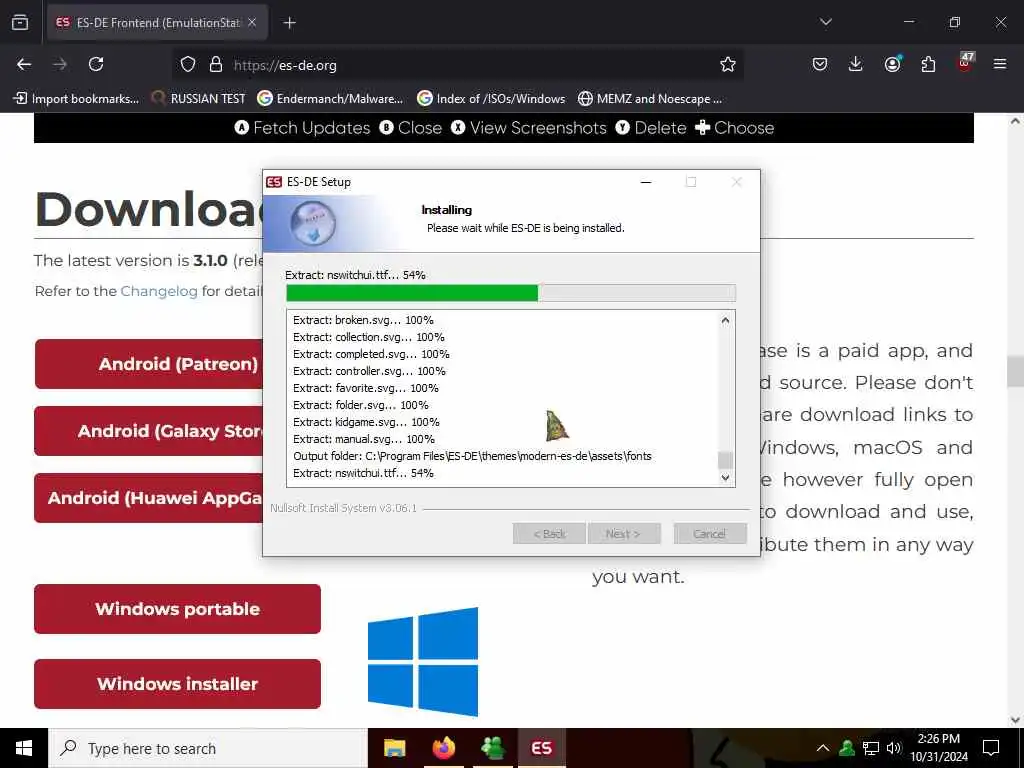Screen dimensions: 1024x768
Task: Follow the Changelog link
Action: pos(159,291)
